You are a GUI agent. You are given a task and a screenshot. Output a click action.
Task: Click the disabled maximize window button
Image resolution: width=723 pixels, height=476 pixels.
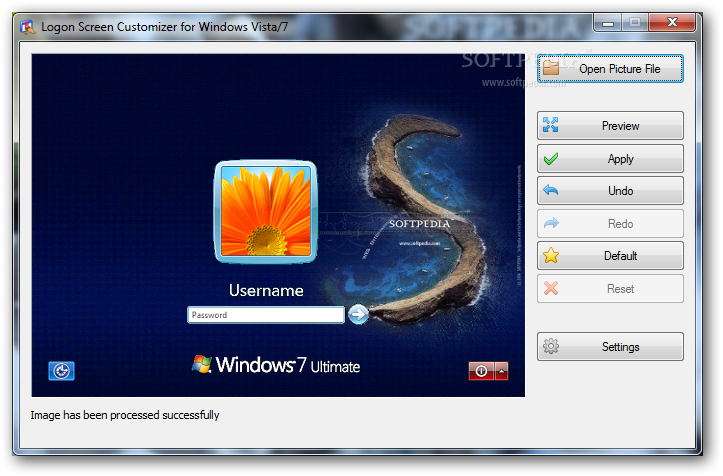pyautogui.click(x=635, y=22)
